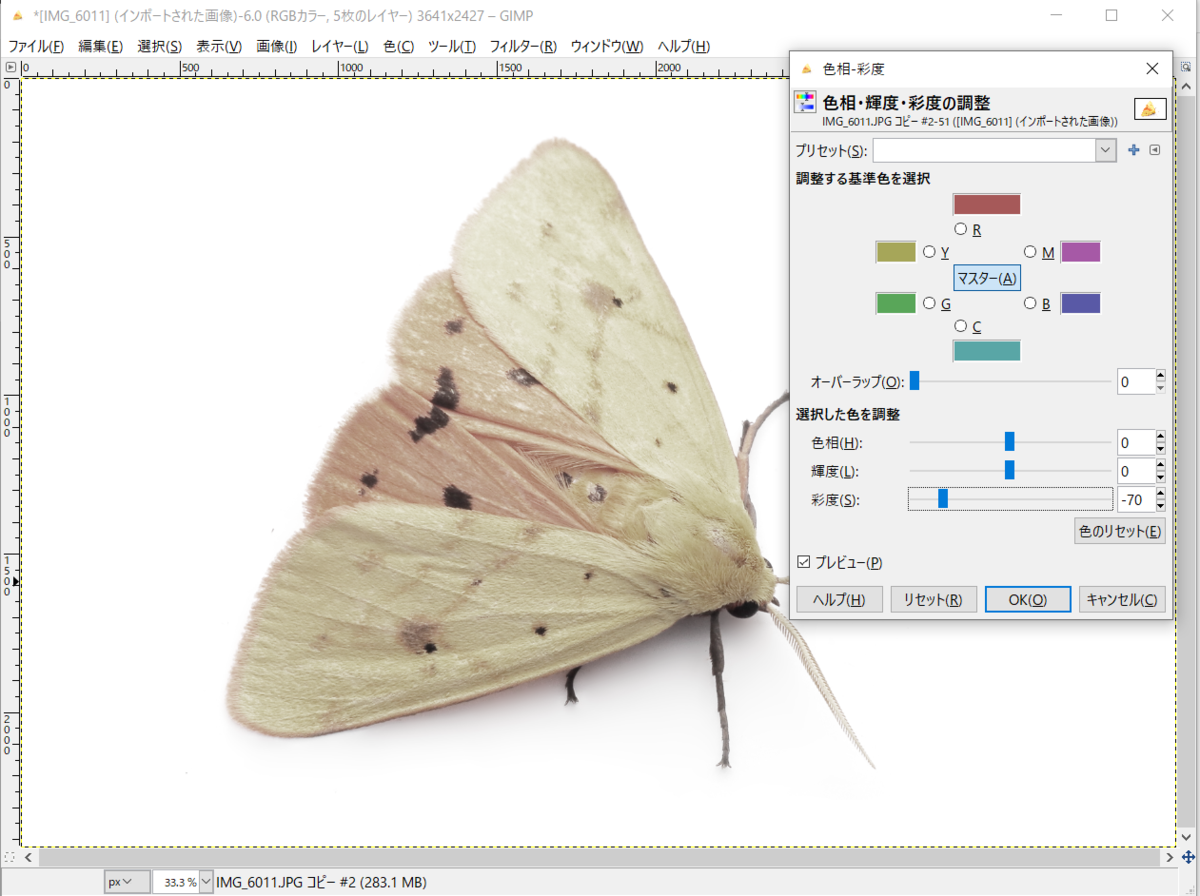Select the マスター(A) toggle button
The image size is (1200, 896).
pyautogui.click(x=987, y=278)
